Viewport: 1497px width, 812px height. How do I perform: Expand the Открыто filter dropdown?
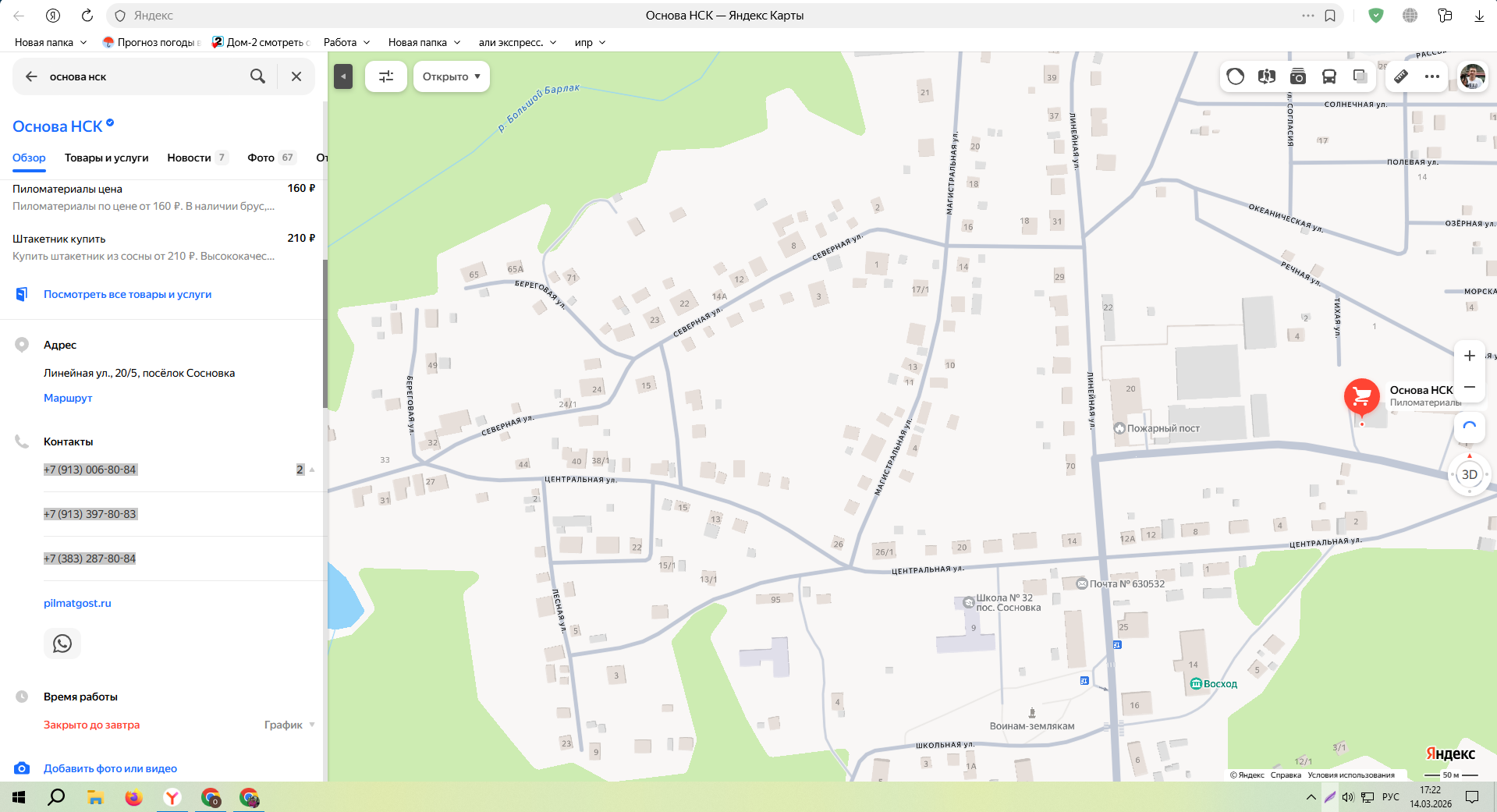[x=452, y=76]
